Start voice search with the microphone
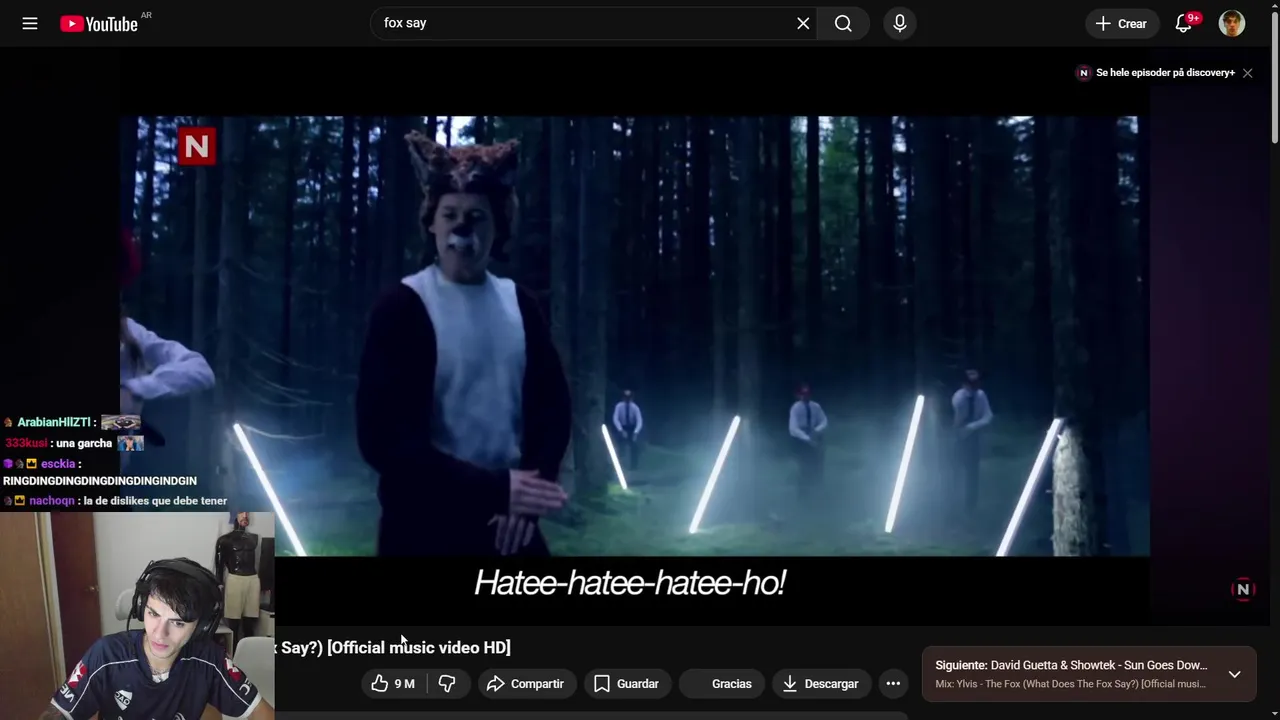Viewport: 1280px width, 720px height. click(899, 23)
